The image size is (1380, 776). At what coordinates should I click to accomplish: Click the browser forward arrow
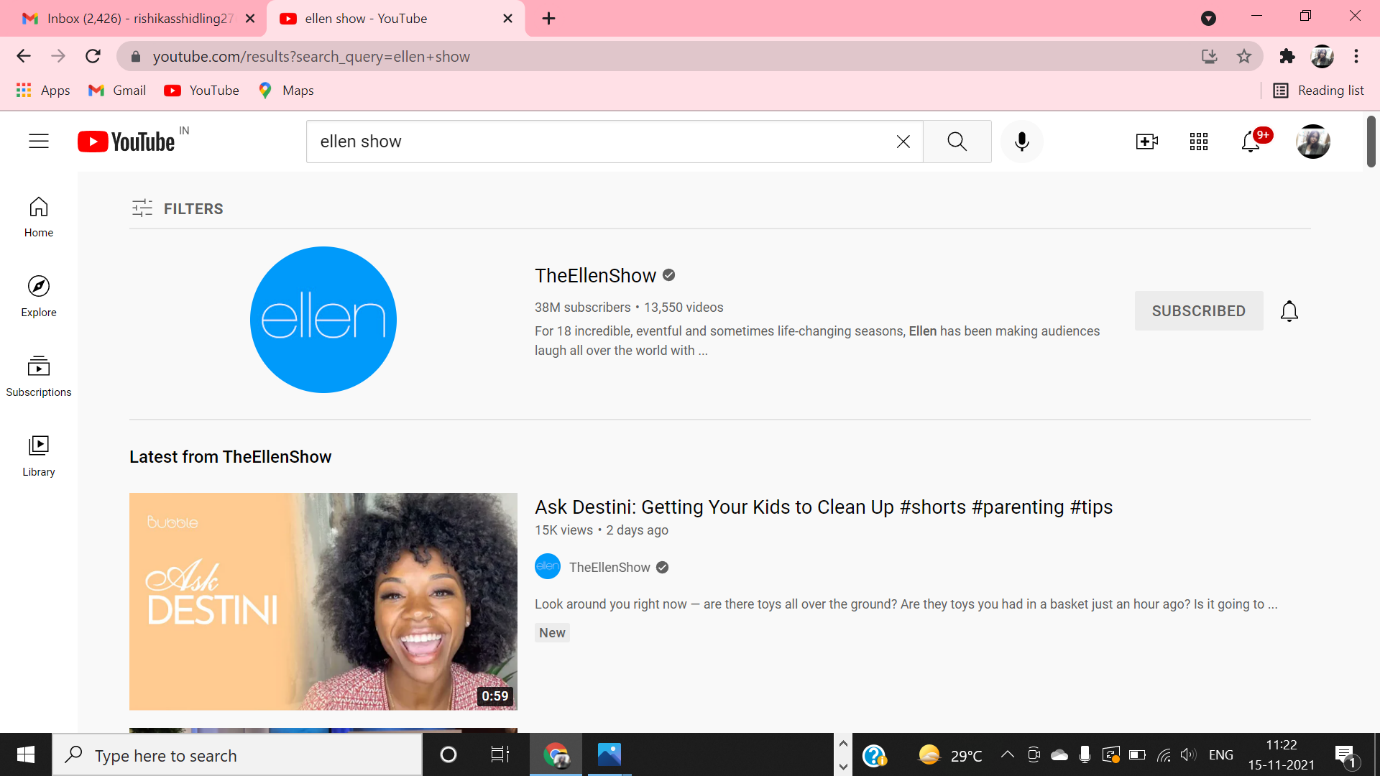tap(58, 57)
